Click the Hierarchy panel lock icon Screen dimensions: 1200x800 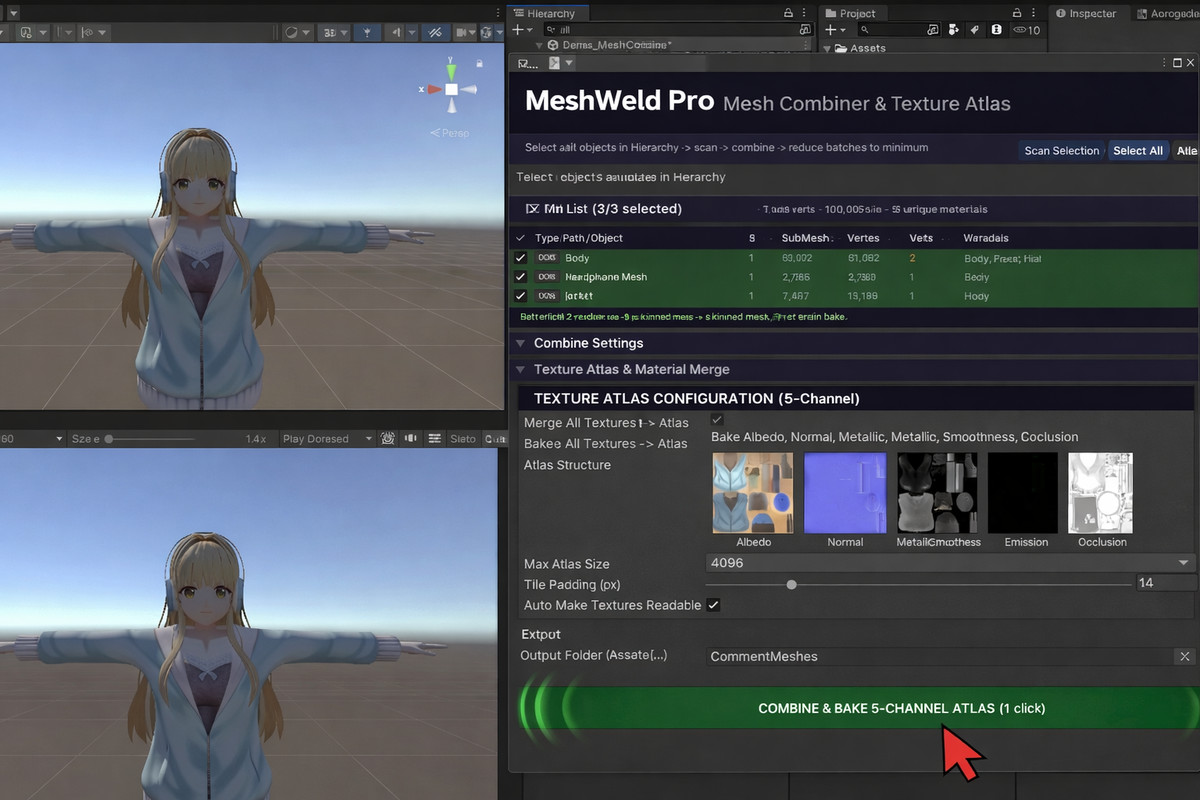(790, 13)
